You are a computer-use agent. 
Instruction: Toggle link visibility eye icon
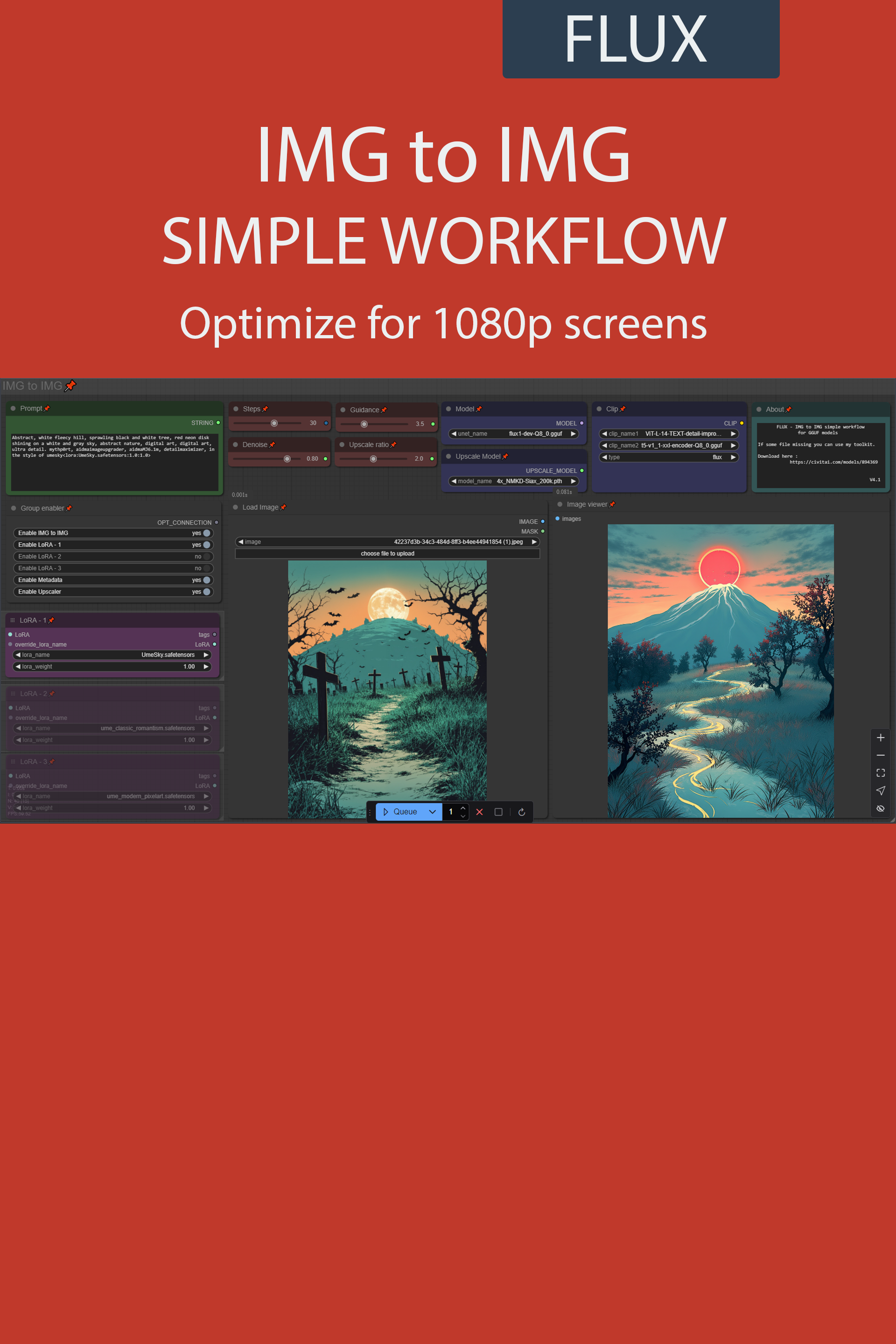(880, 808)
